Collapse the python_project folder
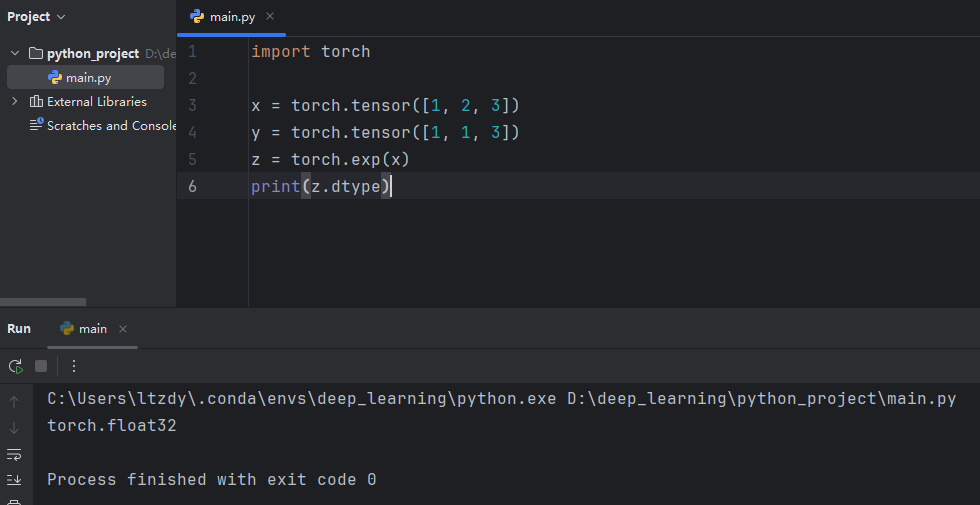The height and width of the screenshot is (505, 980). (15, 54)
